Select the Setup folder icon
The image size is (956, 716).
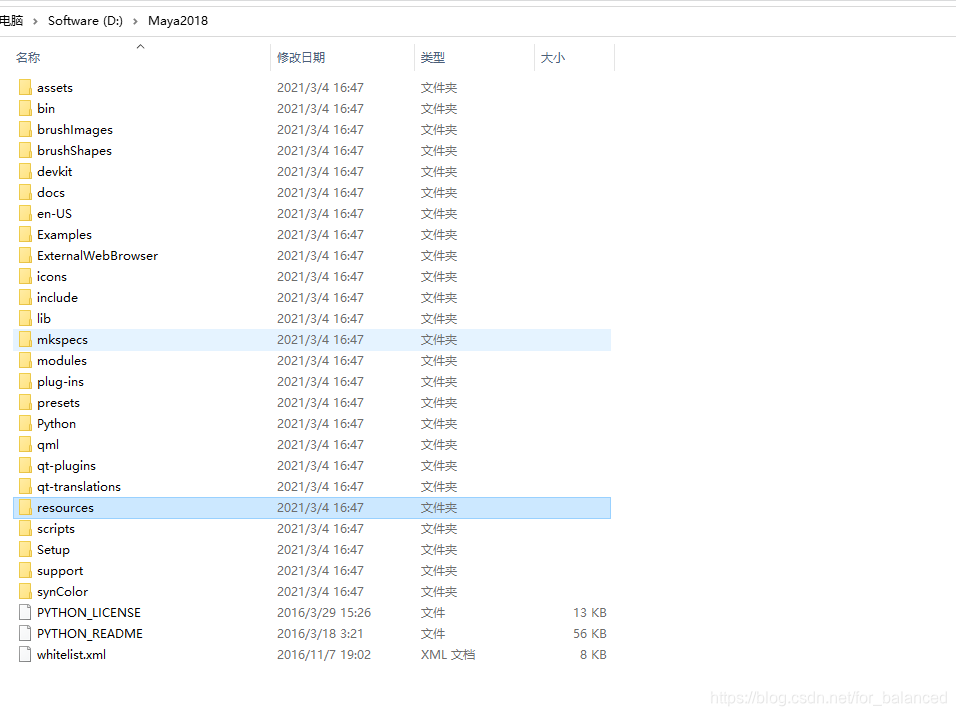tap(25, 550)
